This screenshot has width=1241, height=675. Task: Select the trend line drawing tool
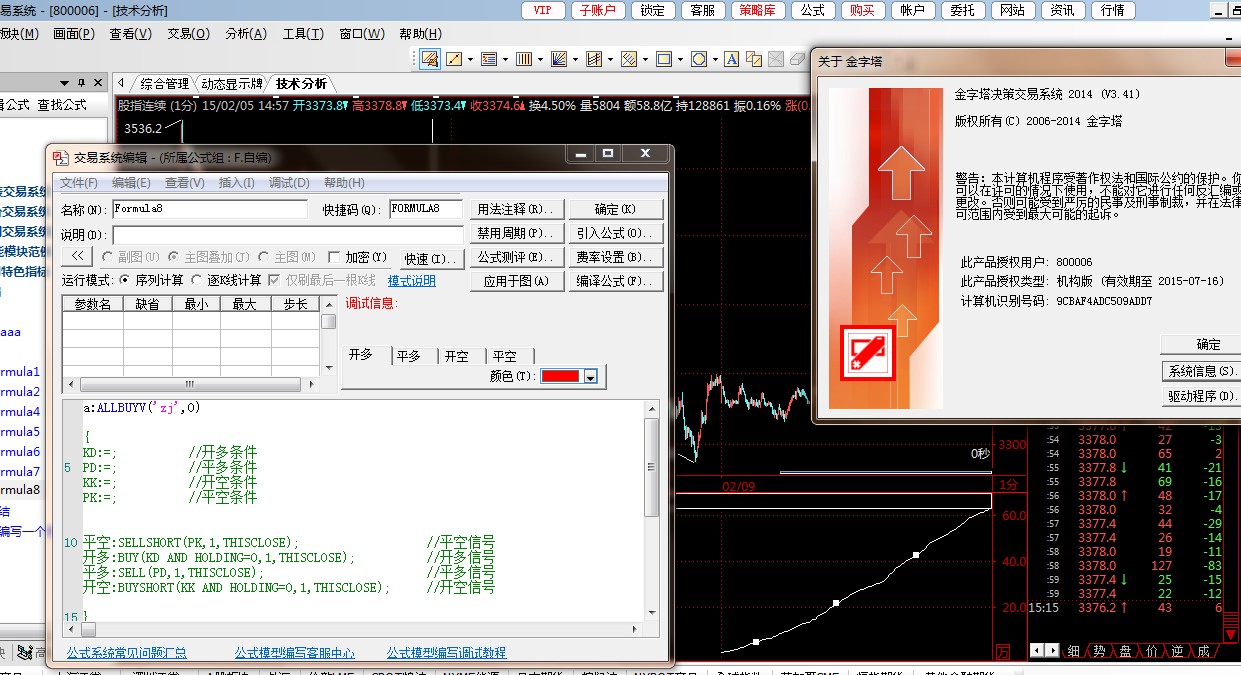[x=454, y=59]
